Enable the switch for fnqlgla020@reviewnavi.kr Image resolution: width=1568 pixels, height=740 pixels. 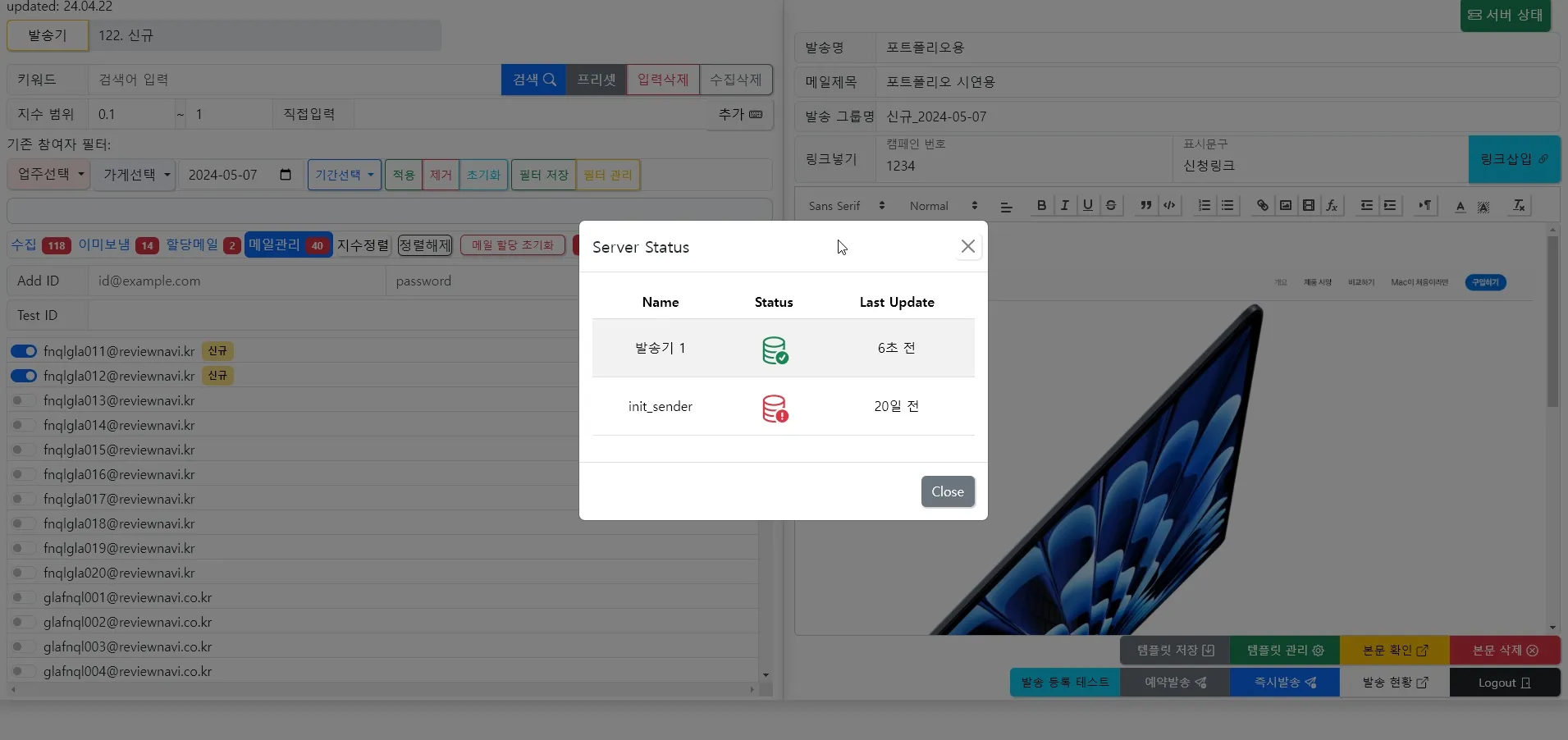(x=24, y=573)
